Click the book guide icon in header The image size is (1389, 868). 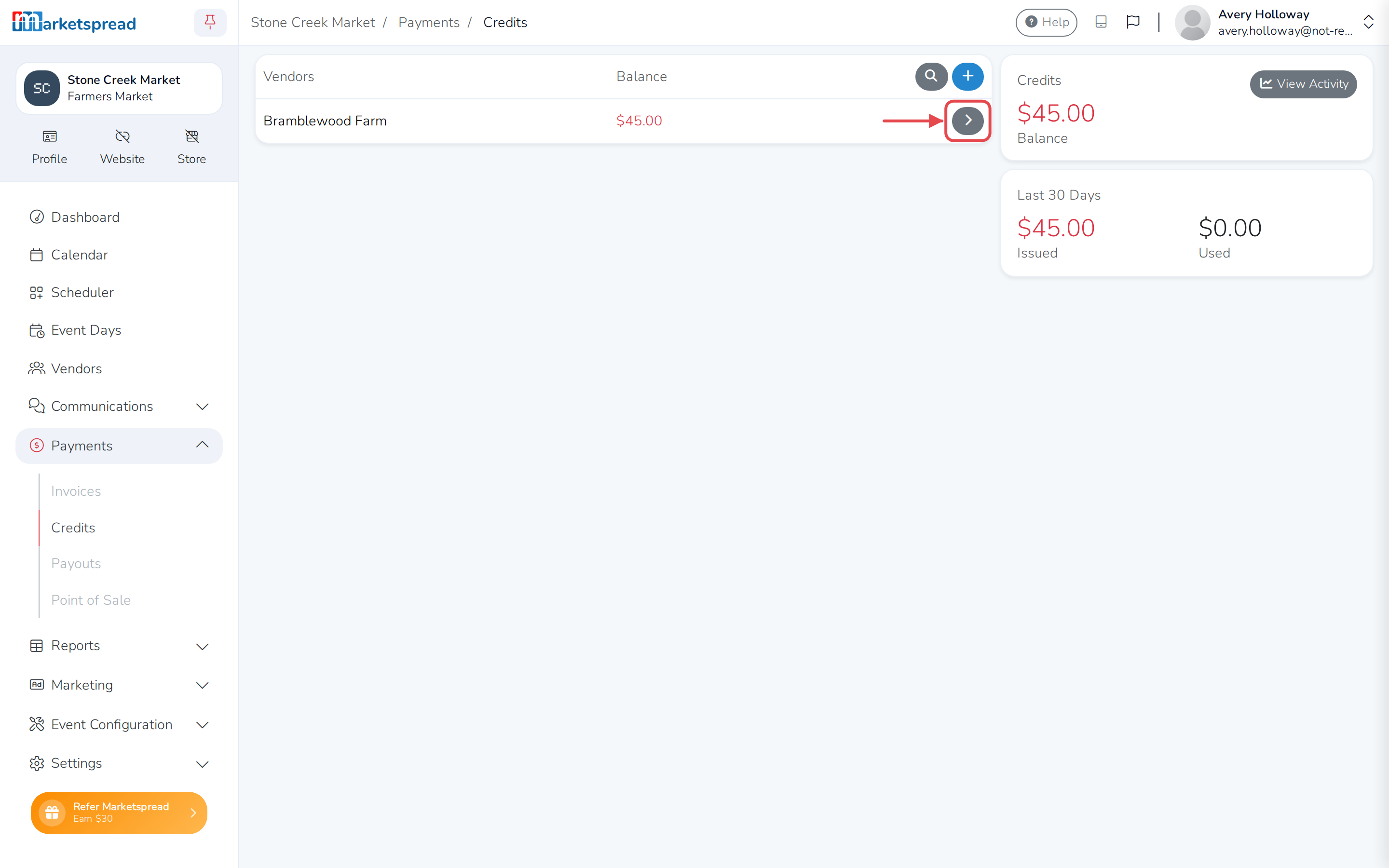1101,22
